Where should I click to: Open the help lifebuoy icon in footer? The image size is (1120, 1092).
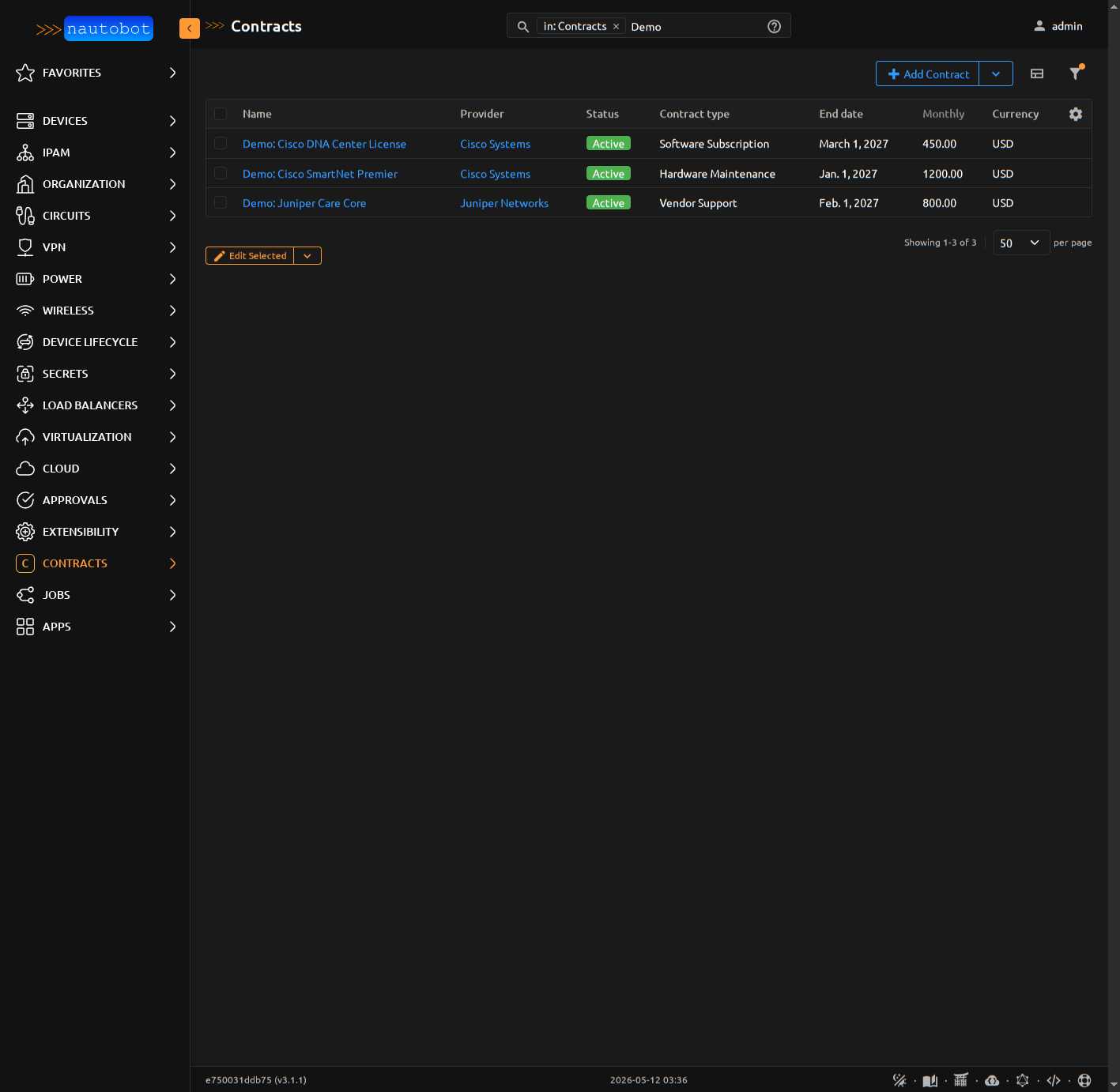[x=1084, y=1080]
